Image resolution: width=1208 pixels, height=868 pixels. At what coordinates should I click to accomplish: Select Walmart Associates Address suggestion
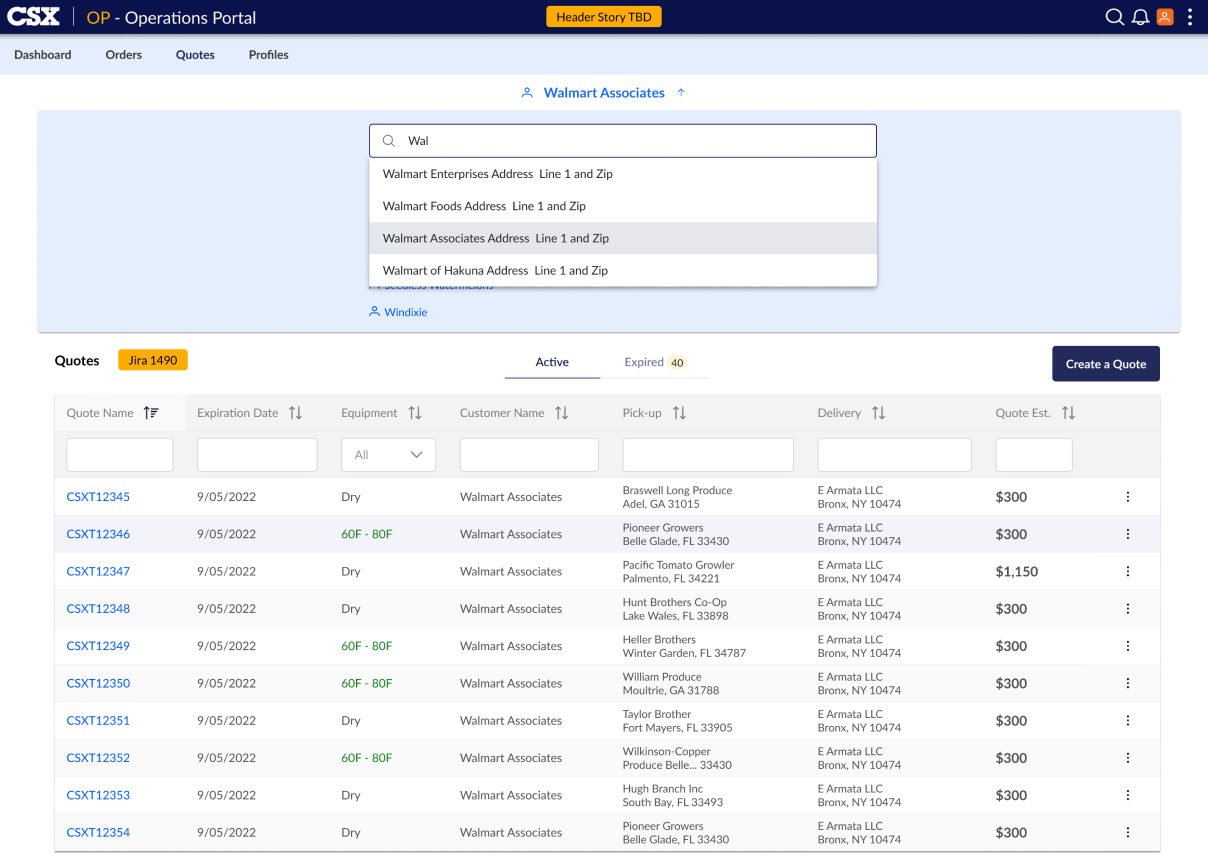[x=623, y=238]
